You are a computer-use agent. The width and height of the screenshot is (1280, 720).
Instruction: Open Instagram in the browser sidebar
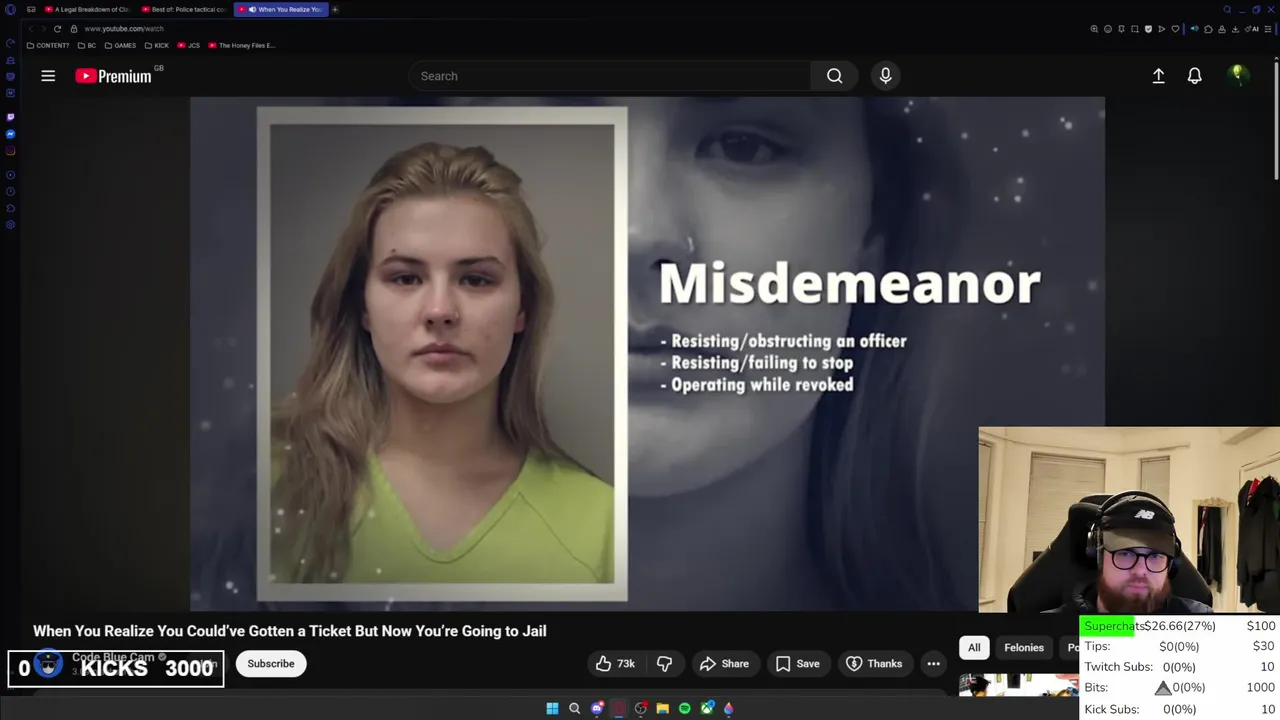click(10, 151)
